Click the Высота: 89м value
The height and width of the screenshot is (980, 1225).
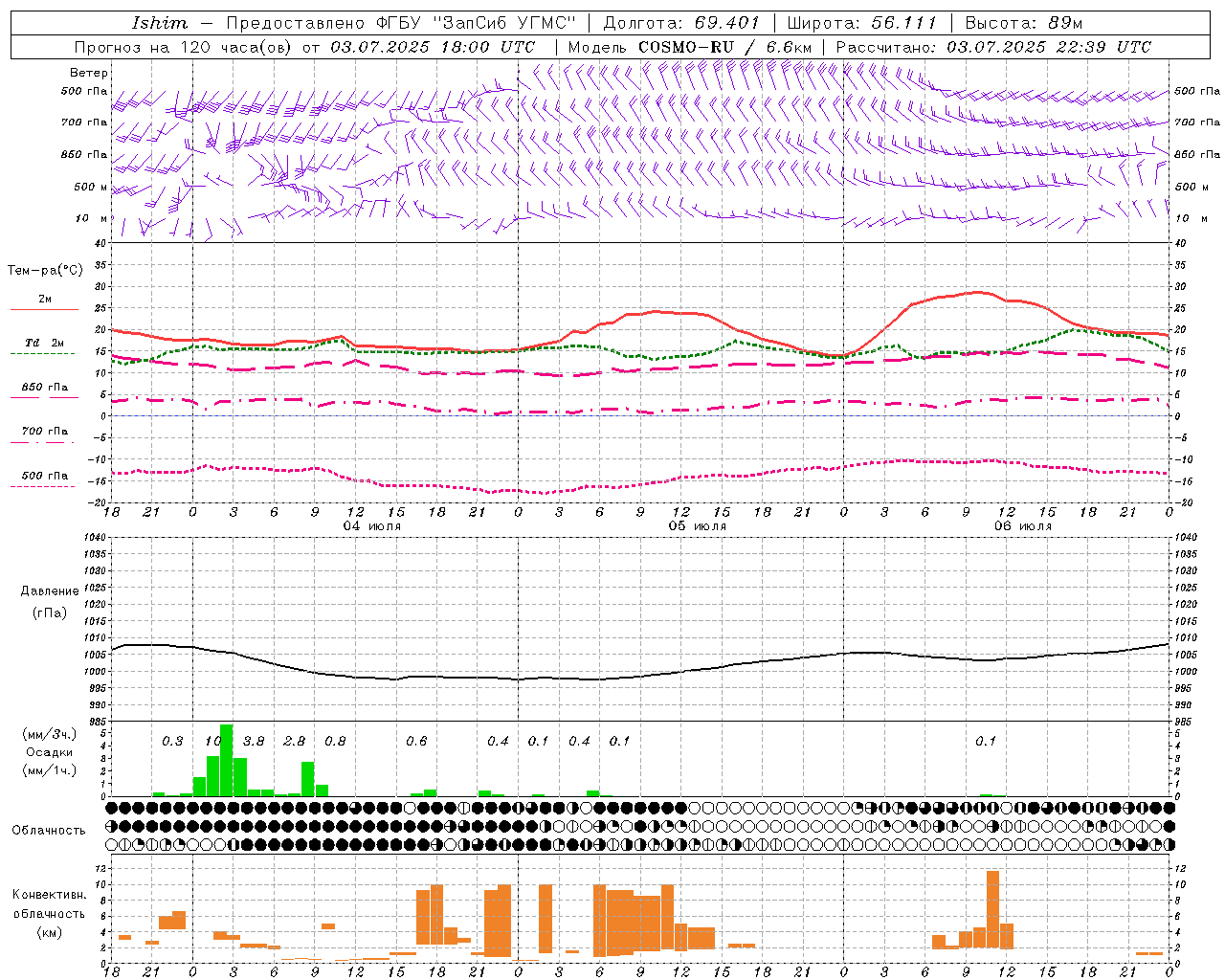[1024, 23]
